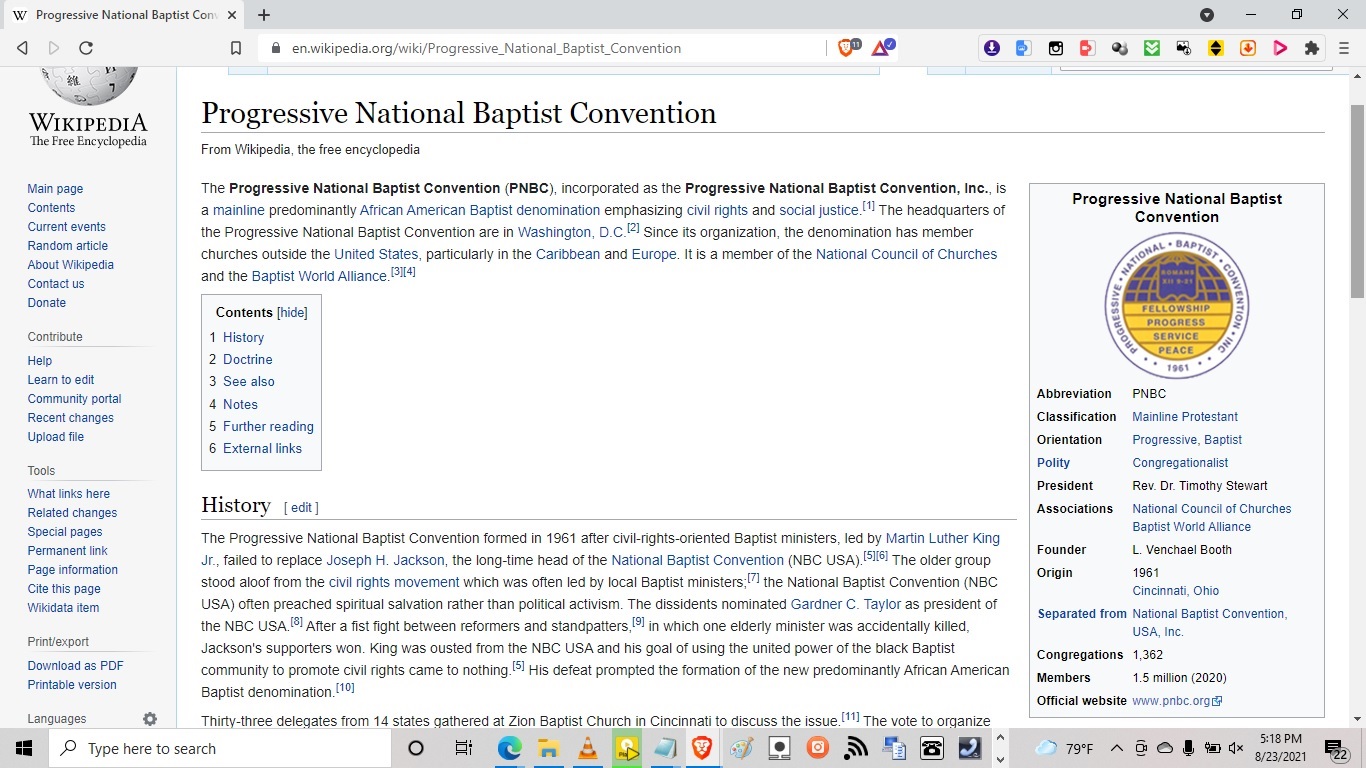Open the weather 79°F widget
This screenshot has width=1366, height=768.
[x=1064, y=748]
